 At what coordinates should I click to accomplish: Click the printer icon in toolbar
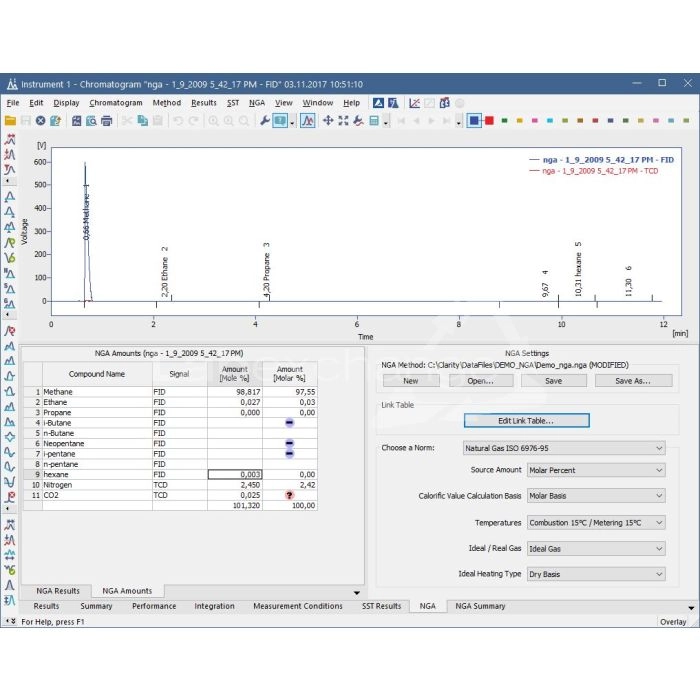(x=106, y=121)
